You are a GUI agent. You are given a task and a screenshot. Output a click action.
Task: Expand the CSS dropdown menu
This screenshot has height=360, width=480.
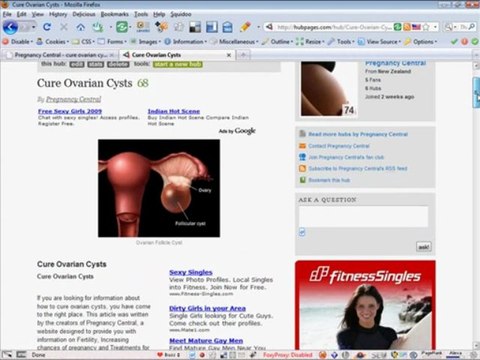(84, 42)
